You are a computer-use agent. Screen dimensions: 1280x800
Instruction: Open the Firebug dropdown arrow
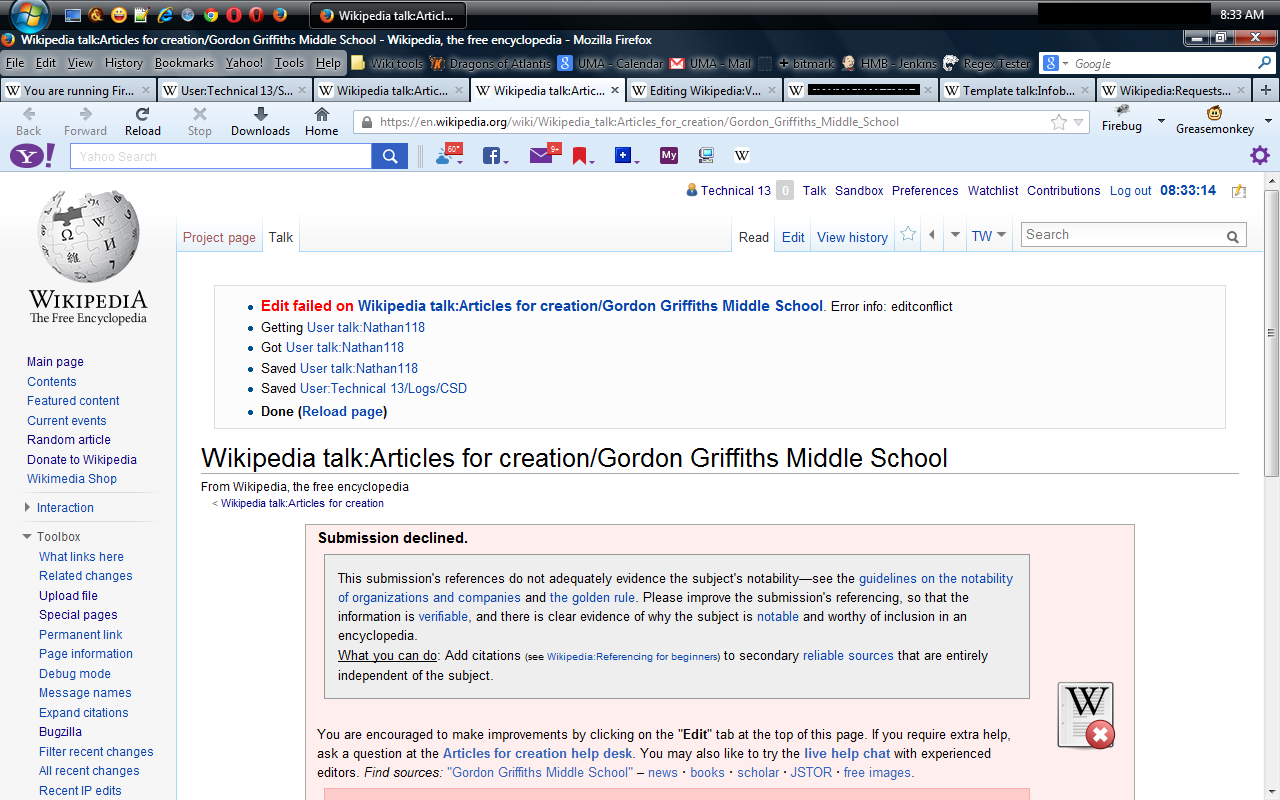[x=1161, y=121]
